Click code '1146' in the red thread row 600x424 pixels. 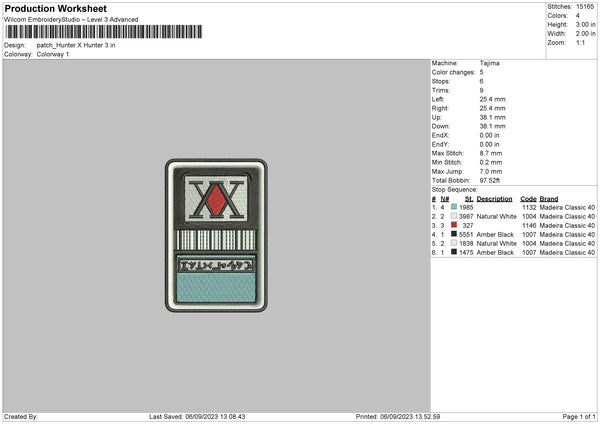(529, 226)
